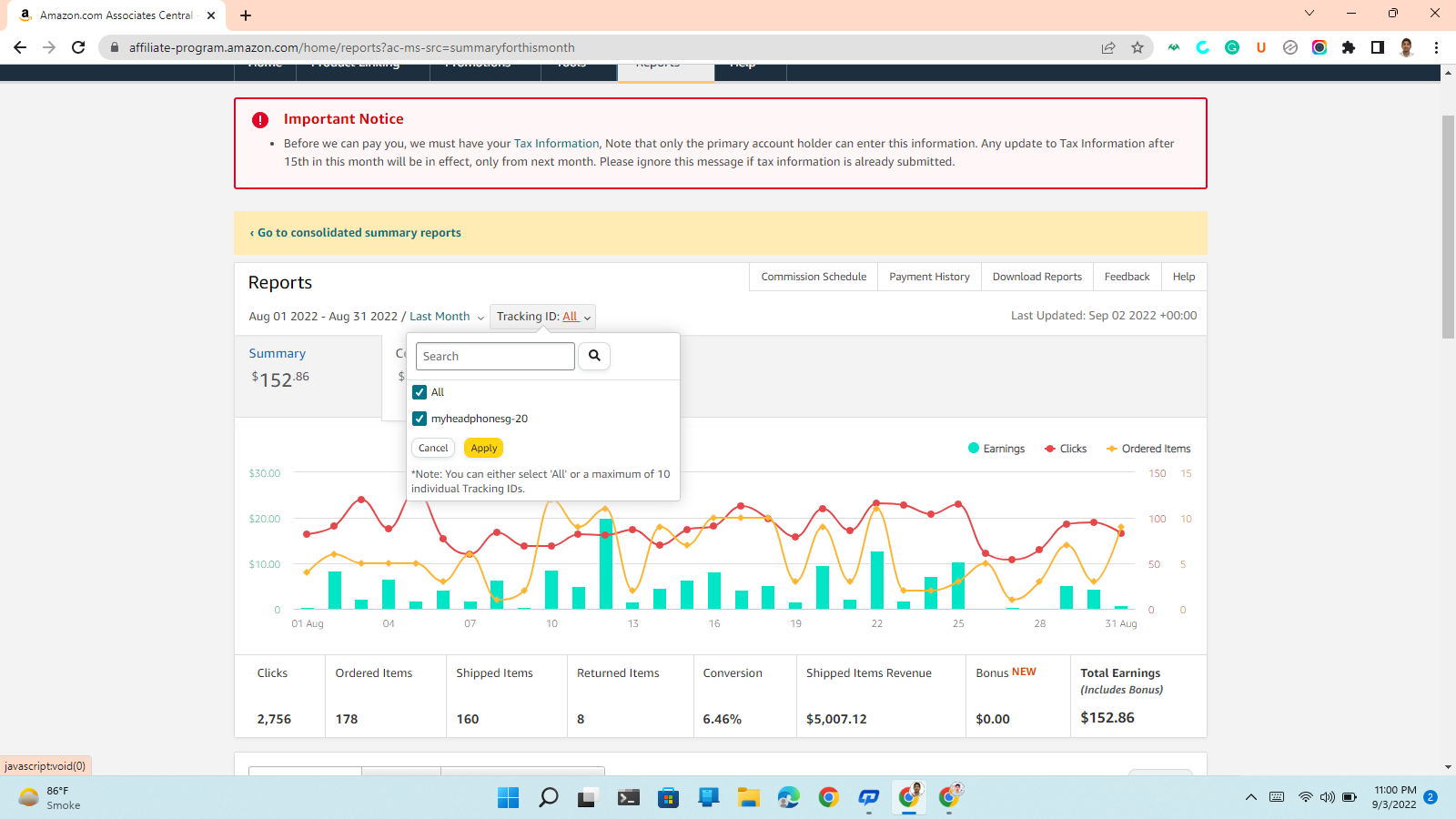Expand the hidden system tray icons chevron
Viewport: 1456px width, 819px height.
(1251, 797)
